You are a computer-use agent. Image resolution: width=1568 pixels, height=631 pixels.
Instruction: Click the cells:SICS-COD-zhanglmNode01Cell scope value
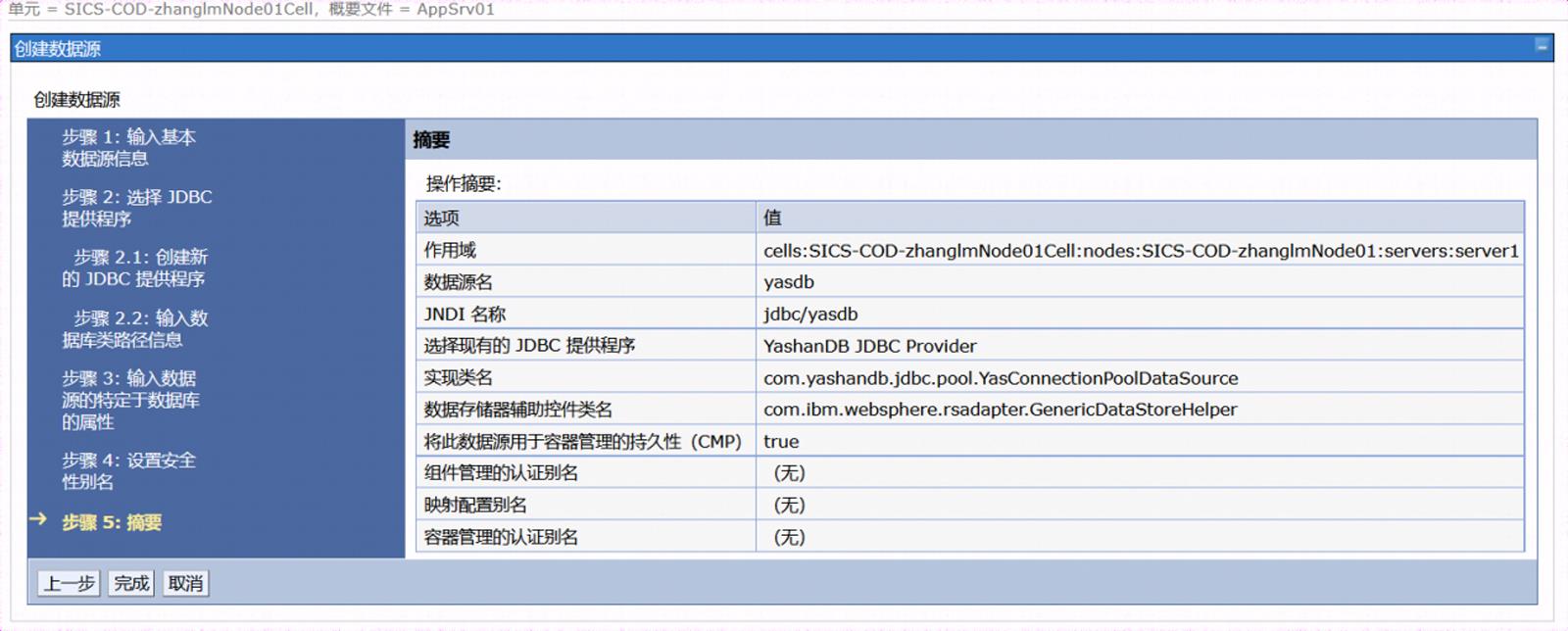coord(1141,250)
